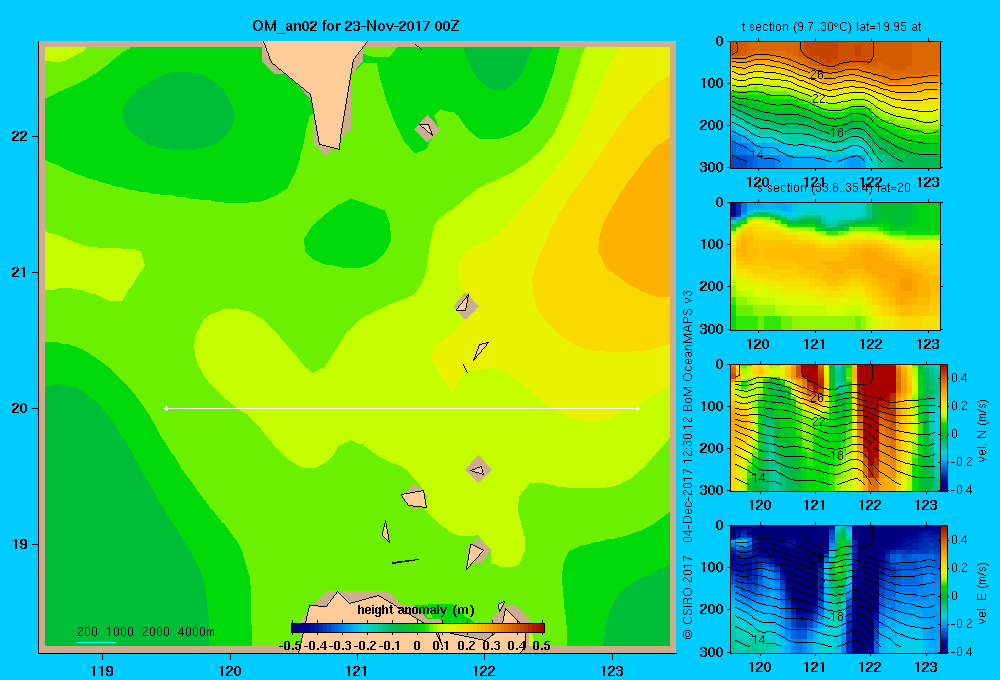Select the height anomaly color scale bar

(418, 628)
